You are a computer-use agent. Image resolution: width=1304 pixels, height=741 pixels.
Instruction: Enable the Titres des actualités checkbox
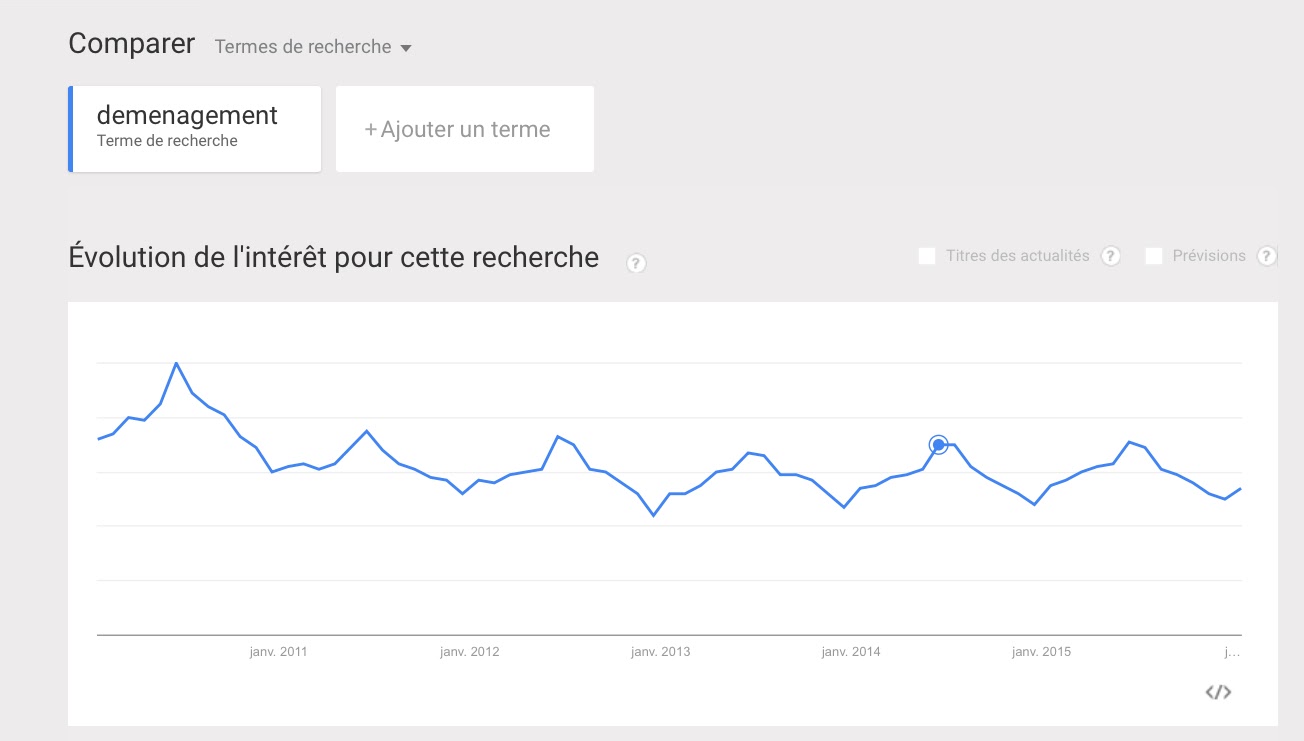[927, 256]
